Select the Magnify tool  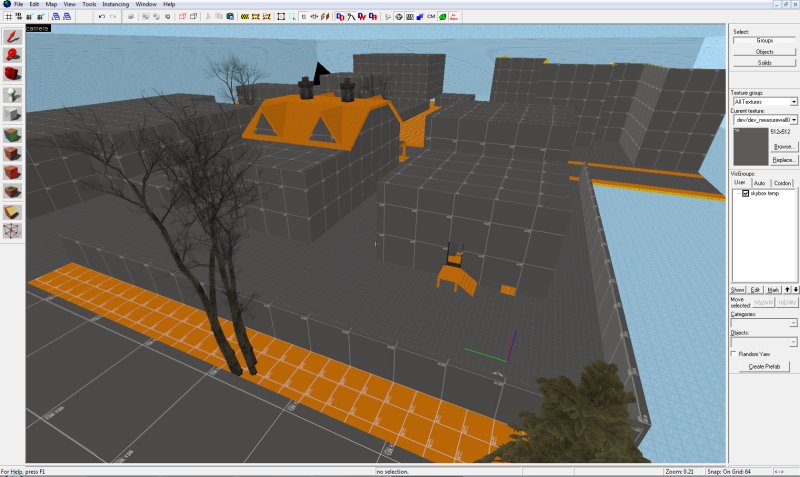pos(12,54)
